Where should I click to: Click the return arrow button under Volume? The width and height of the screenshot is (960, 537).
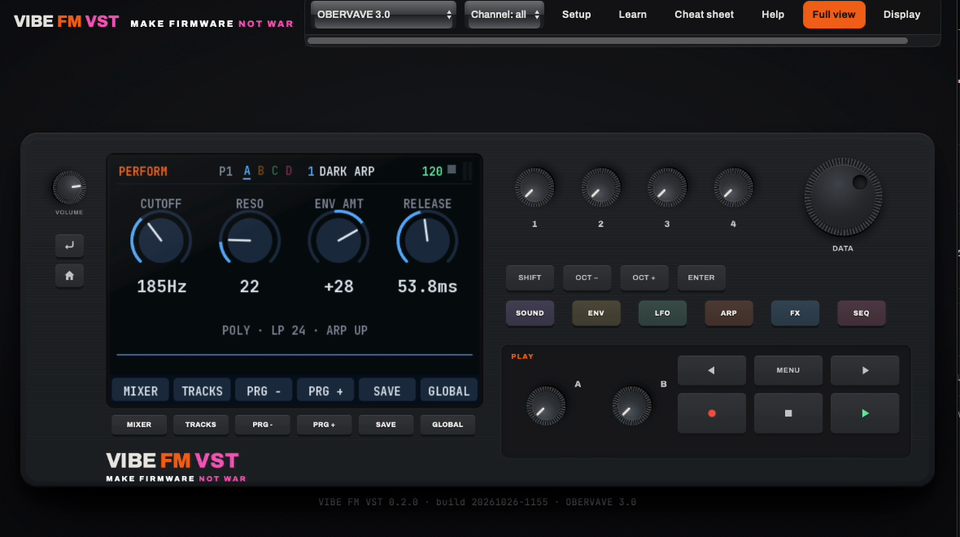click(x=69, y=246)
